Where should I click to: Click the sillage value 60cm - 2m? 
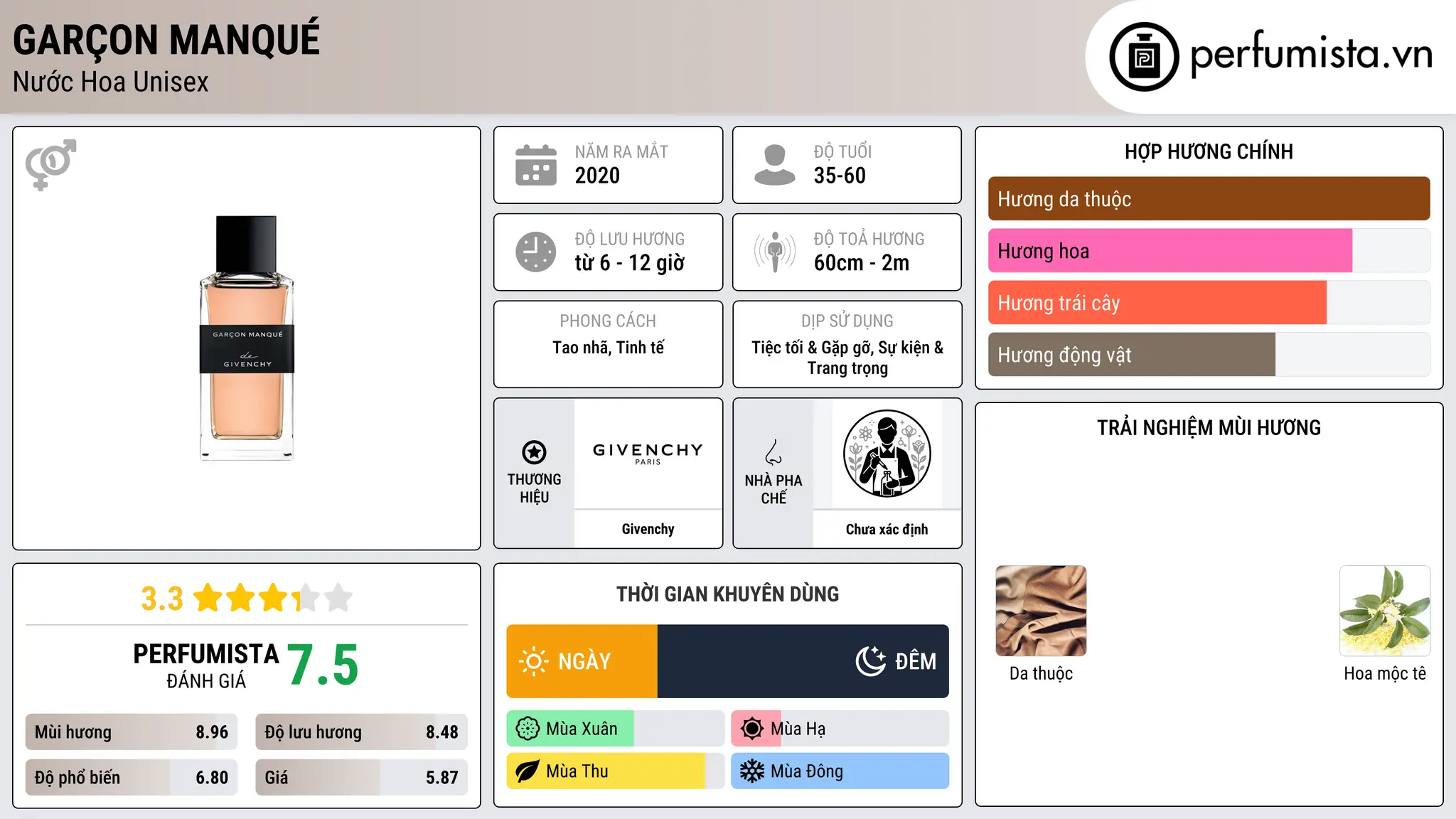pyautogui.click(x=862, y=263)
